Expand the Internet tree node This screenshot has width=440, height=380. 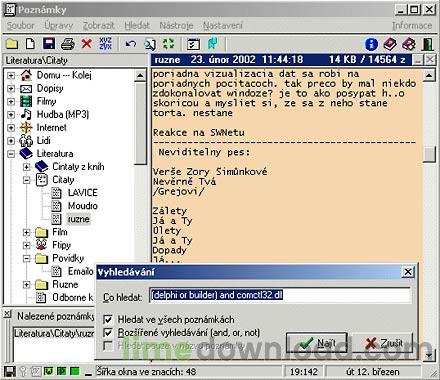(11, 128)
